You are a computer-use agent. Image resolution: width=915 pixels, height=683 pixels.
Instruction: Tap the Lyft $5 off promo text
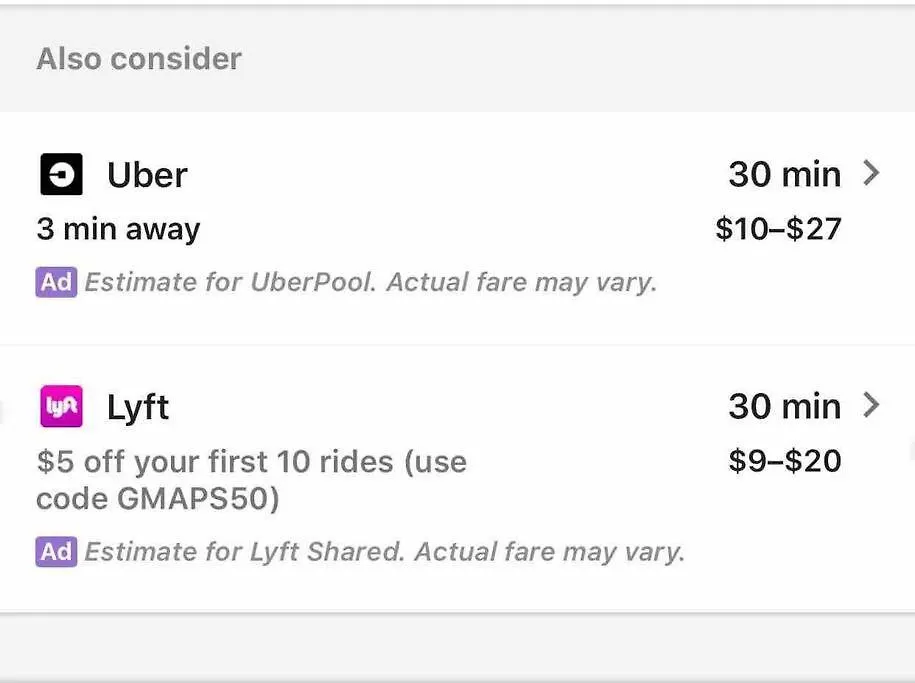[x=252, y=480]
